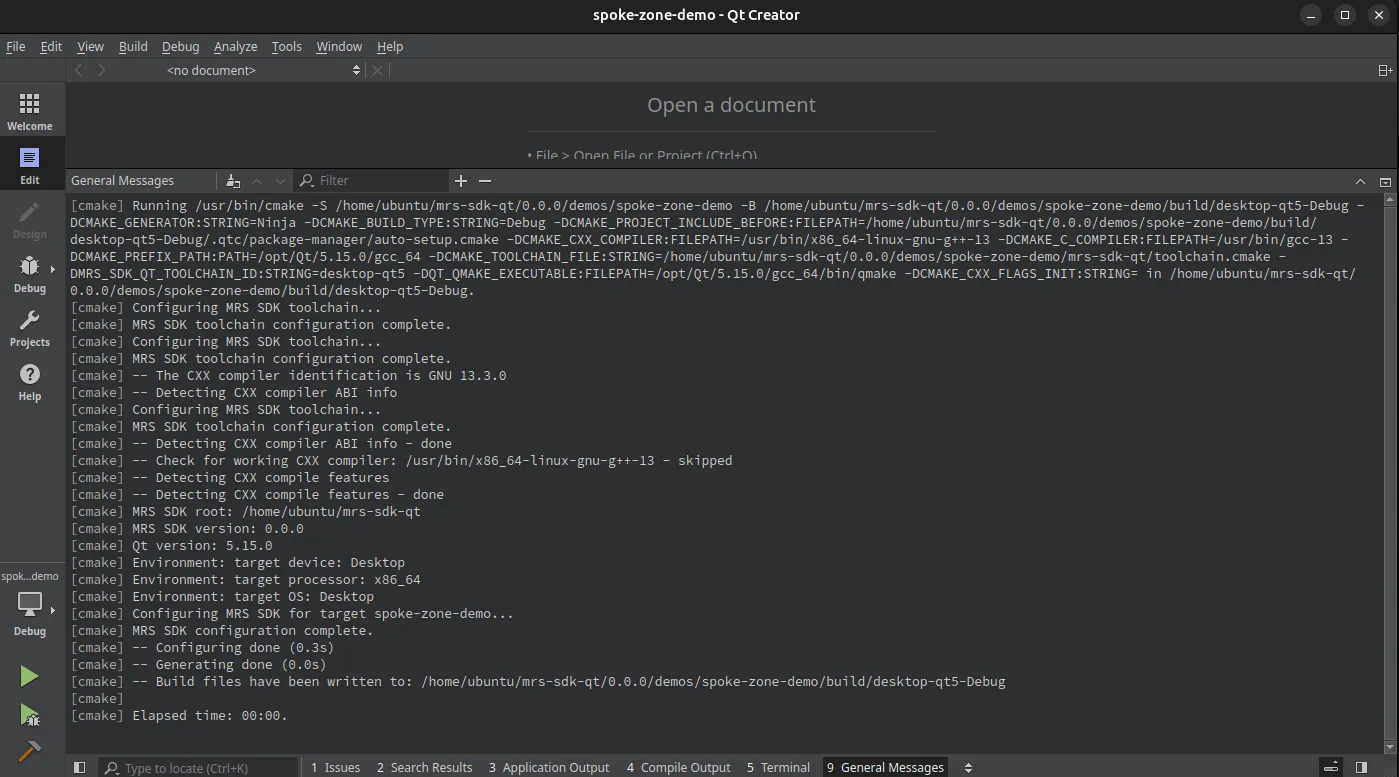Viewport: 1399px width, 777px height.
Task: Toggle the right sidebar visibility
Action: (1361, 768)
